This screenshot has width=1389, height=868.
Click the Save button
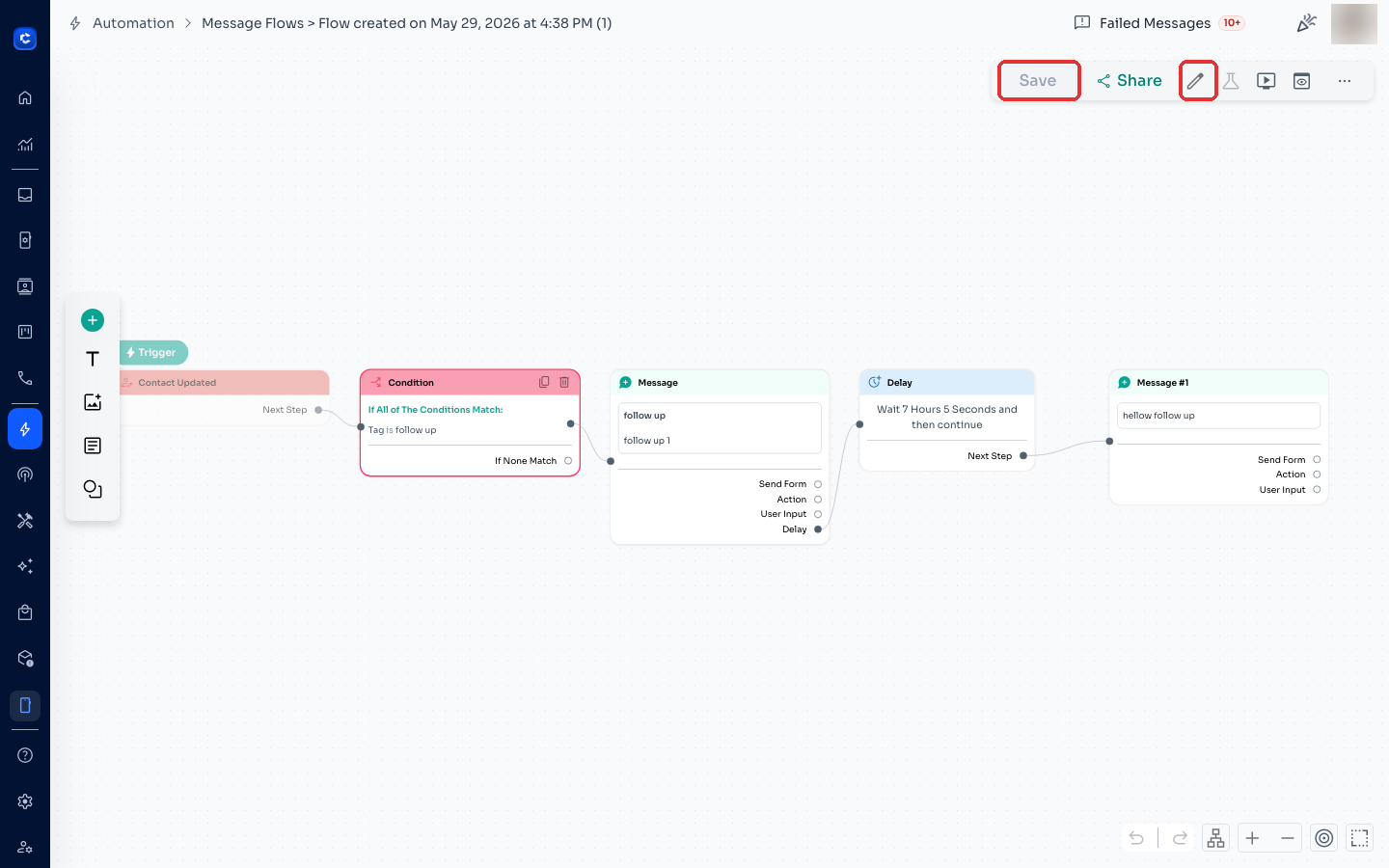point(1038,81)
